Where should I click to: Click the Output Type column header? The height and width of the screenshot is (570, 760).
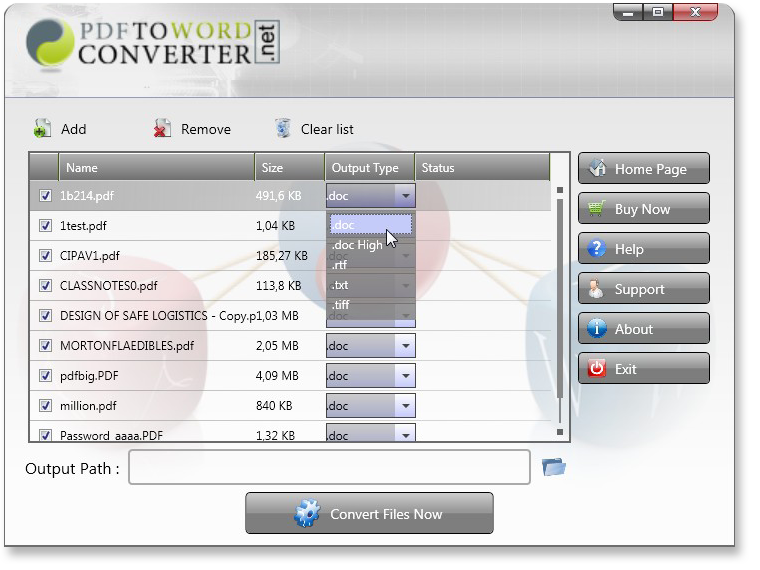coord(369,168)
